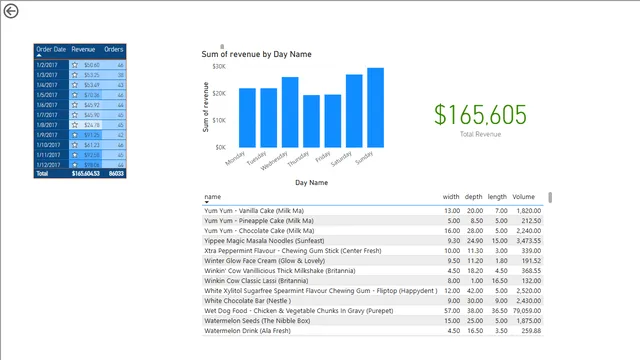Click the 79,059.00 volume cell
Viewport: 640px width, 360px height.
click(x=527, y=311)
